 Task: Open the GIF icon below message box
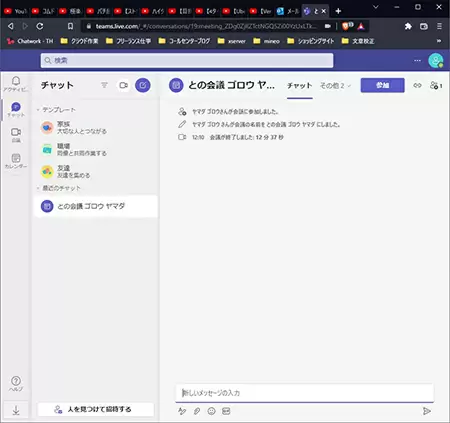(x=226, y=411)
